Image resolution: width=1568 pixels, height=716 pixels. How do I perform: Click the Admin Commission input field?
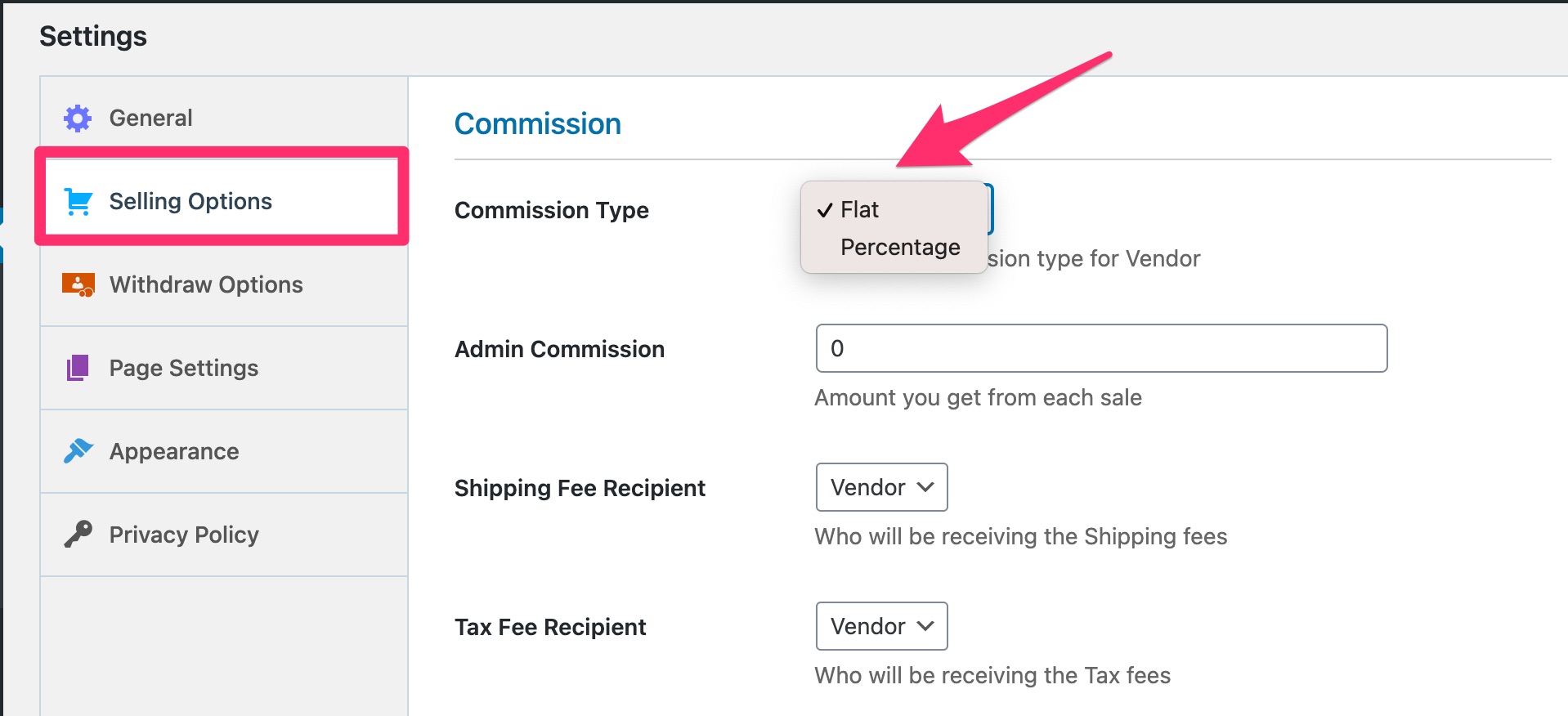coord(1100,348)
